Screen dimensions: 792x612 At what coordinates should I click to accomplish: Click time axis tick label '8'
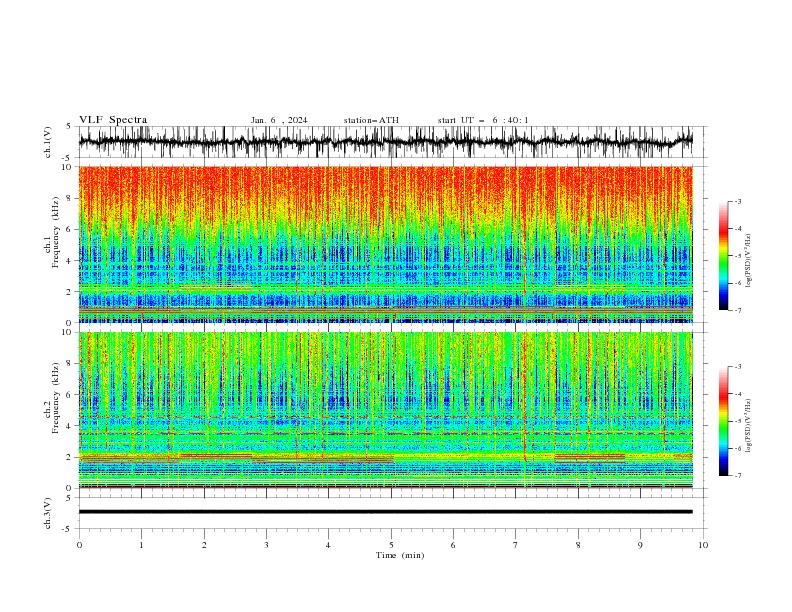[x=578, y=545]
